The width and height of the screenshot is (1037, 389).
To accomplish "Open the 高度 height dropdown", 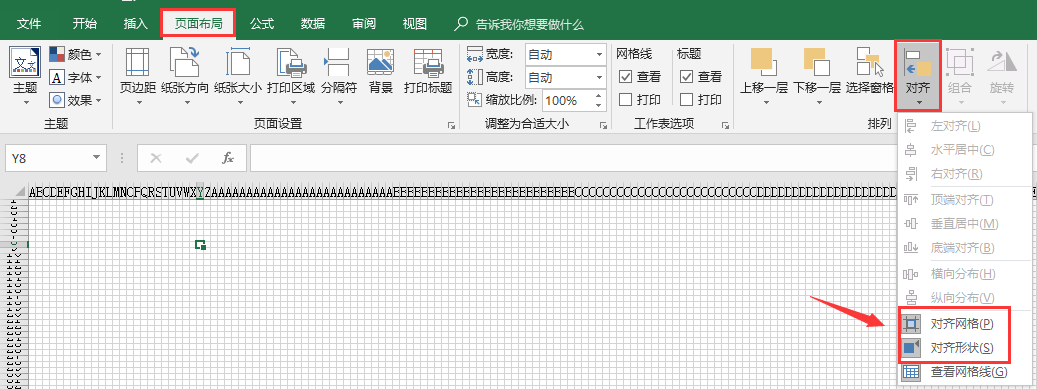I will tap(599, 78).
